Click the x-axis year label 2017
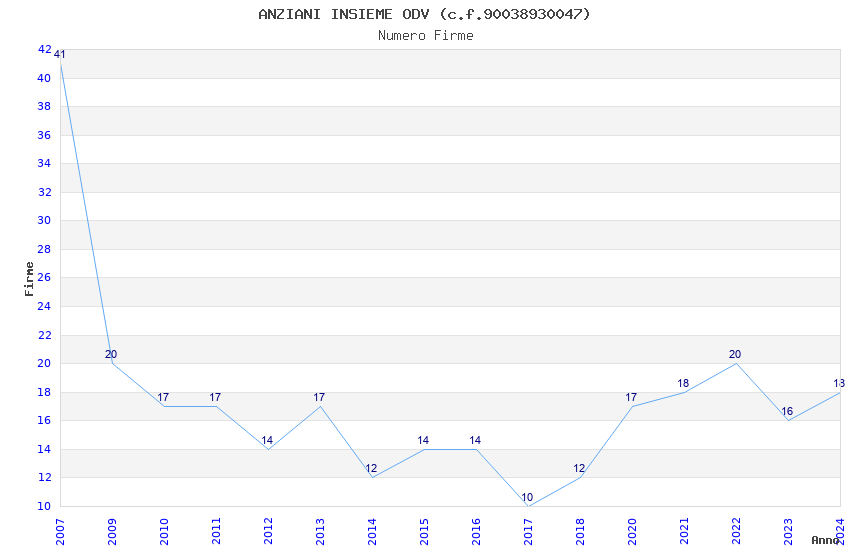This screenshot has height=550, width=850. (529, 531)
